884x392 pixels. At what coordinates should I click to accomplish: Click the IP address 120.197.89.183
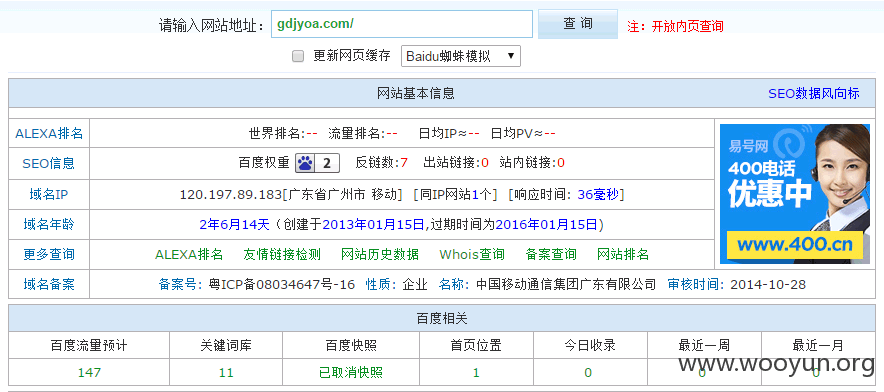231,195
